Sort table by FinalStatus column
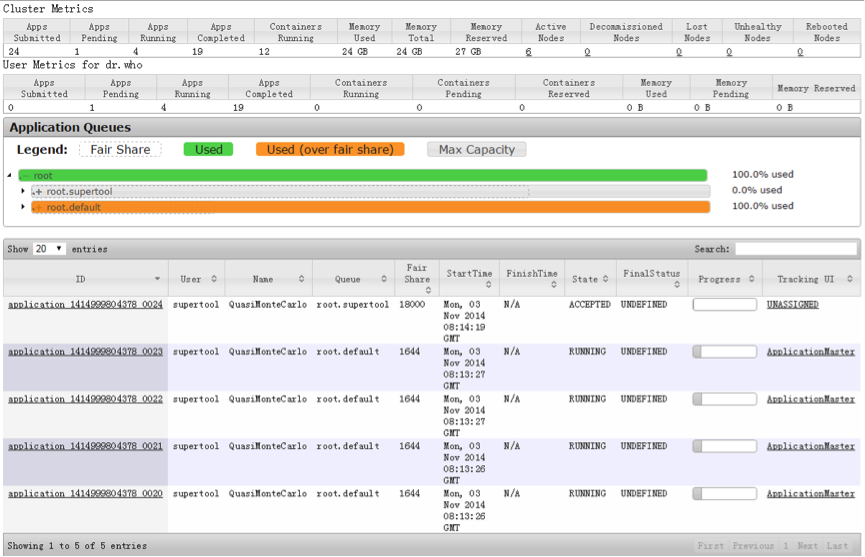 point(652,279)
